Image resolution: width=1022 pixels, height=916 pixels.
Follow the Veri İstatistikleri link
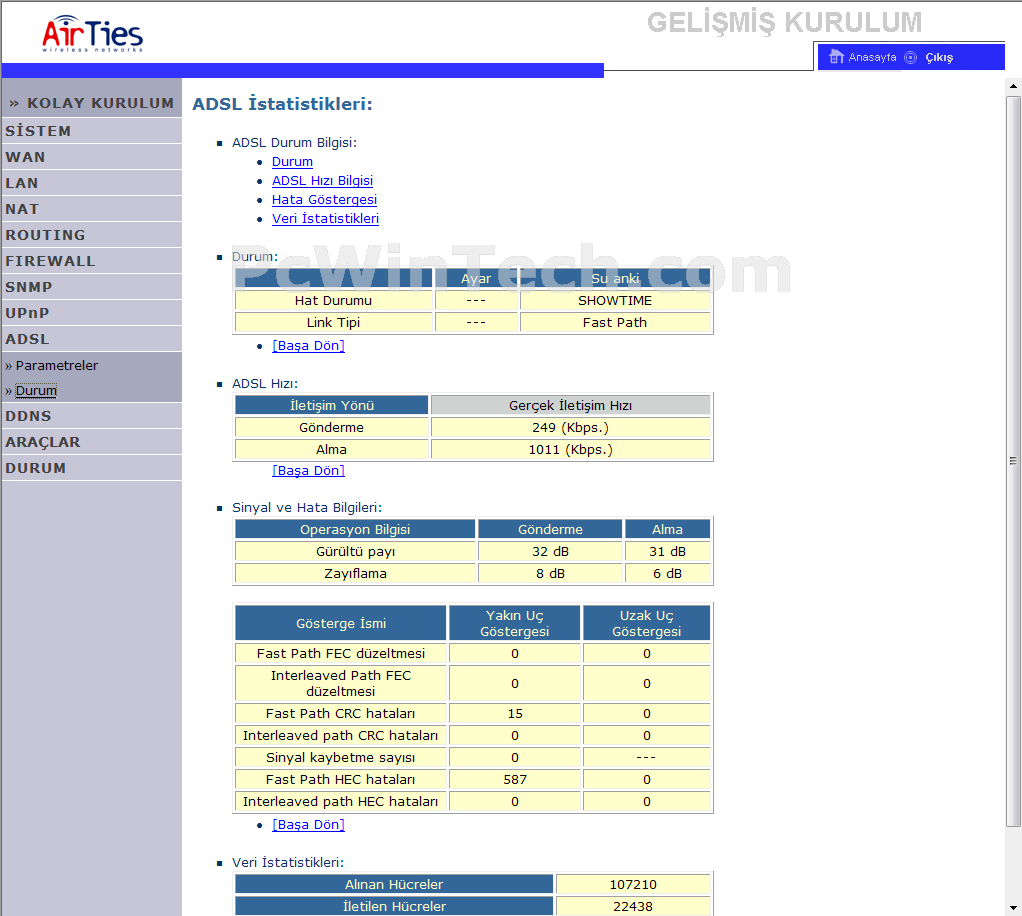(x=325, y=218)
